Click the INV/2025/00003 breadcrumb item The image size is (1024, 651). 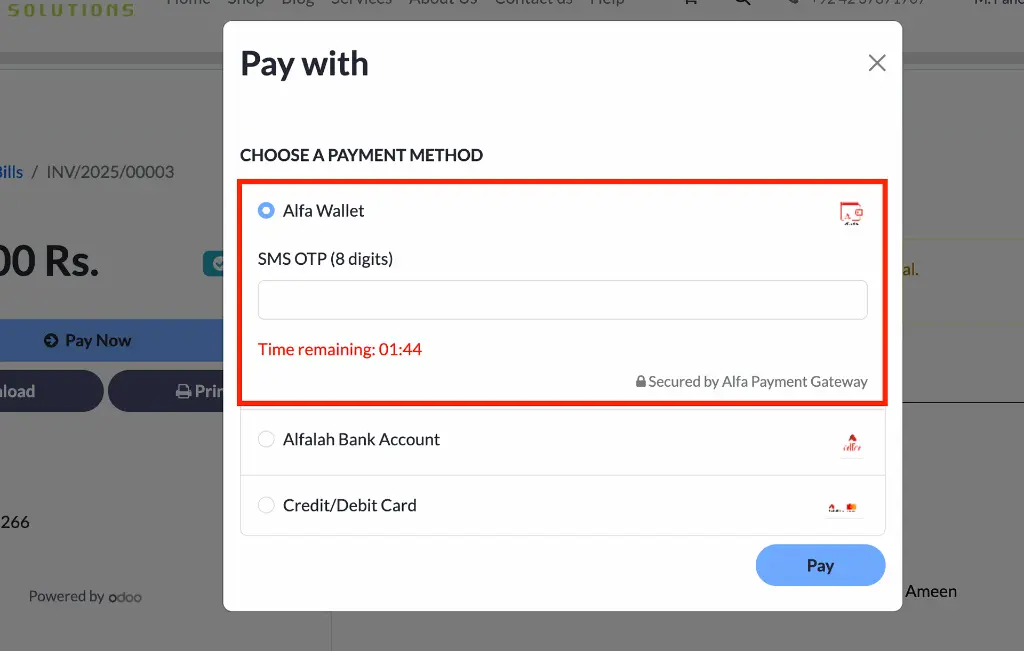110,172
